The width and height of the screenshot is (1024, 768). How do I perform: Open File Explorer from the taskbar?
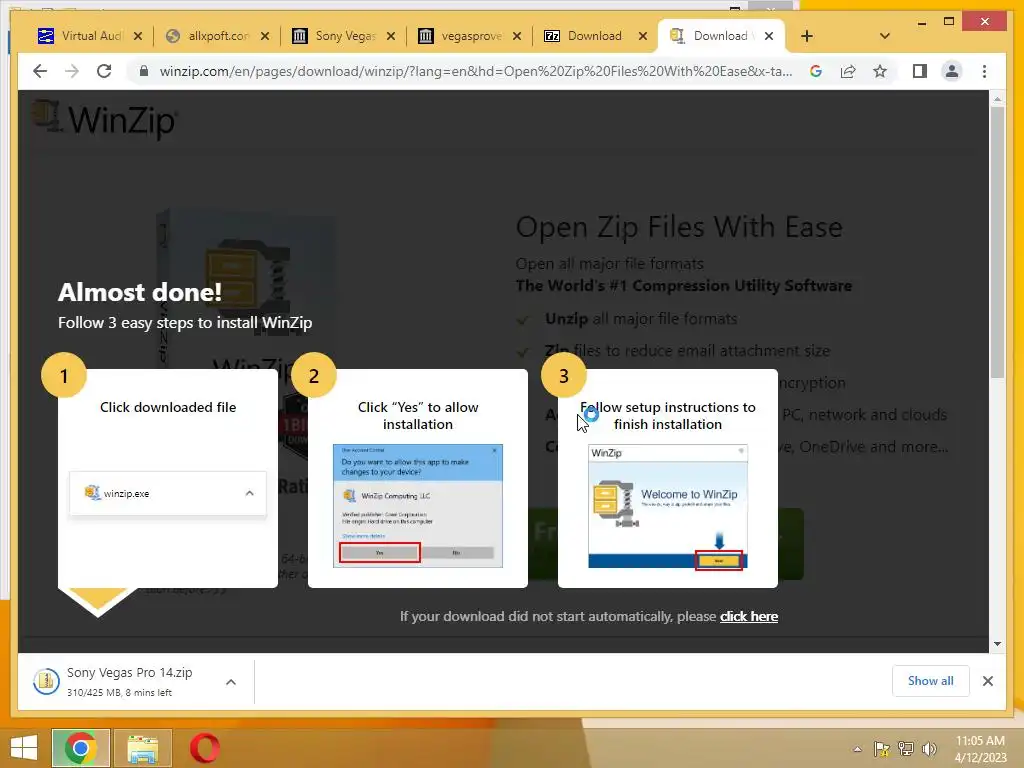click(x=142, y=748)
